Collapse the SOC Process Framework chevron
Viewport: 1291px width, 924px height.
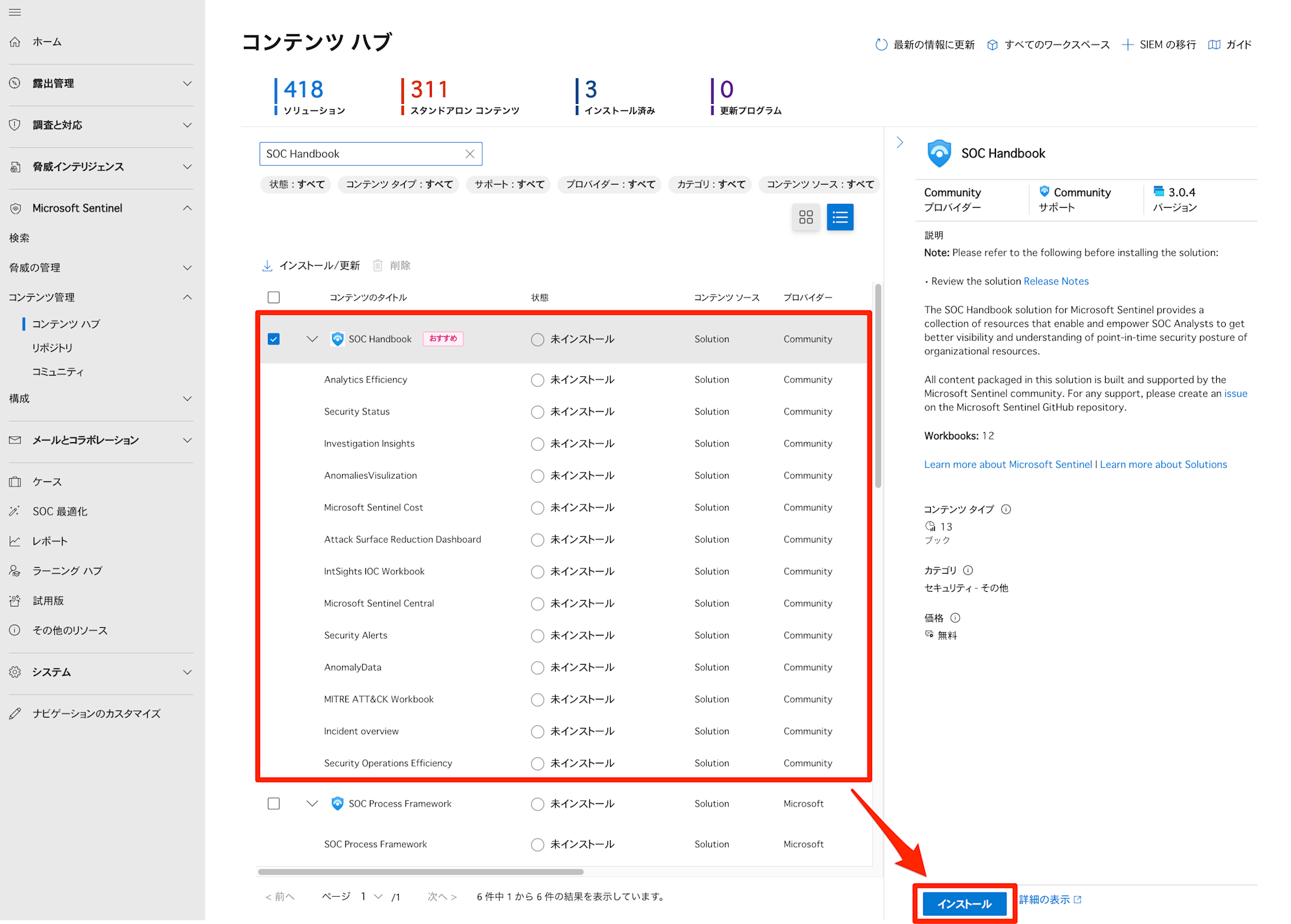(x=312, y=803)
